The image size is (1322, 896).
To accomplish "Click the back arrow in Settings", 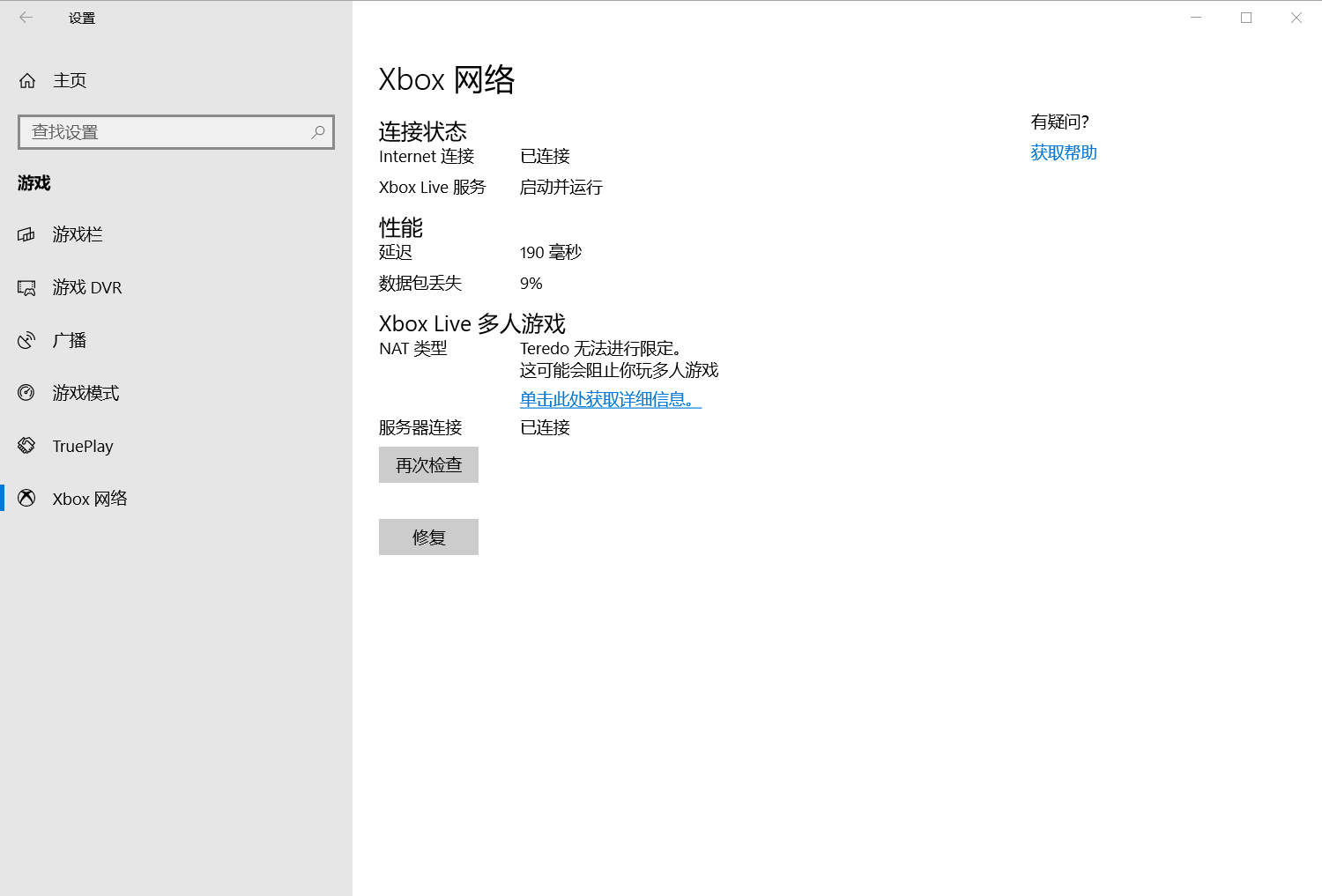I will click(26, 18).
